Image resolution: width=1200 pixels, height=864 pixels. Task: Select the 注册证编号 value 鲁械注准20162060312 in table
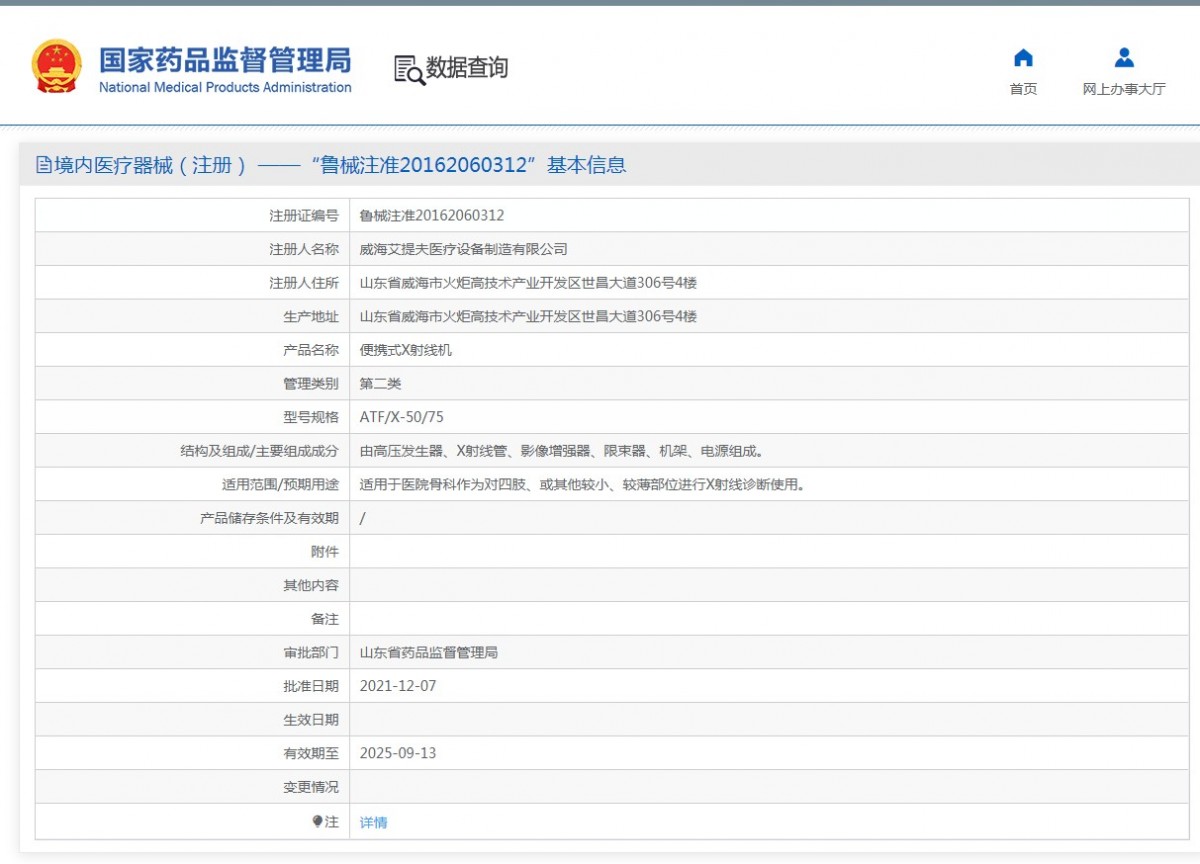click(431, 215)
